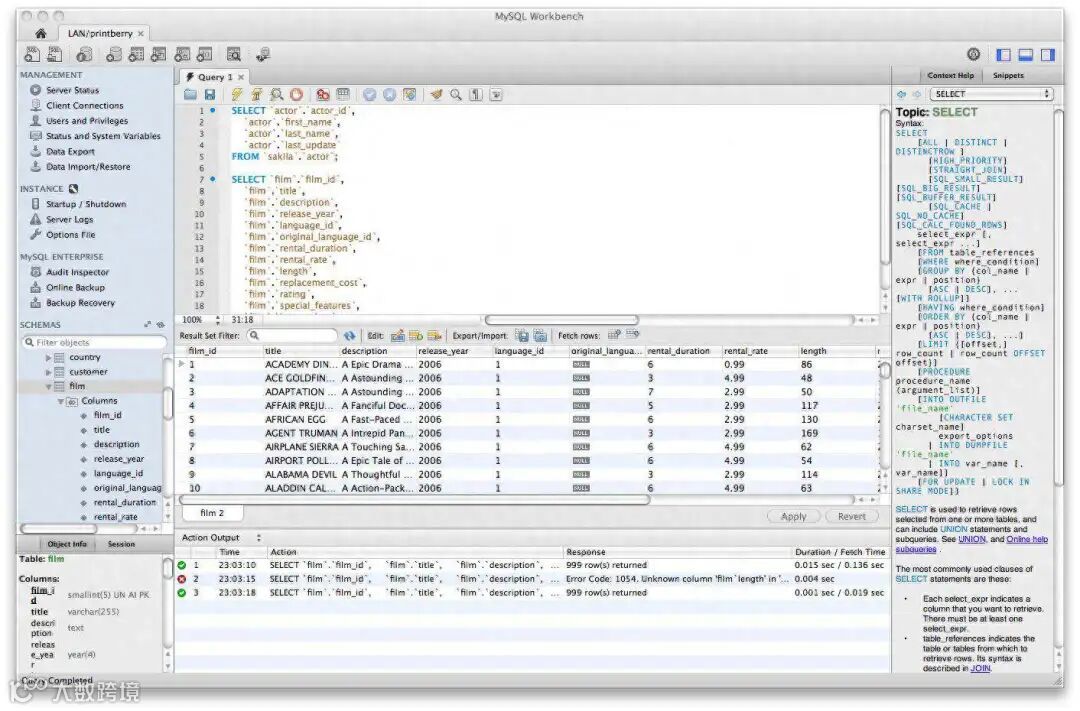Toggle word wrapping in editor
1080x711 pixels.
click(496, 95)
